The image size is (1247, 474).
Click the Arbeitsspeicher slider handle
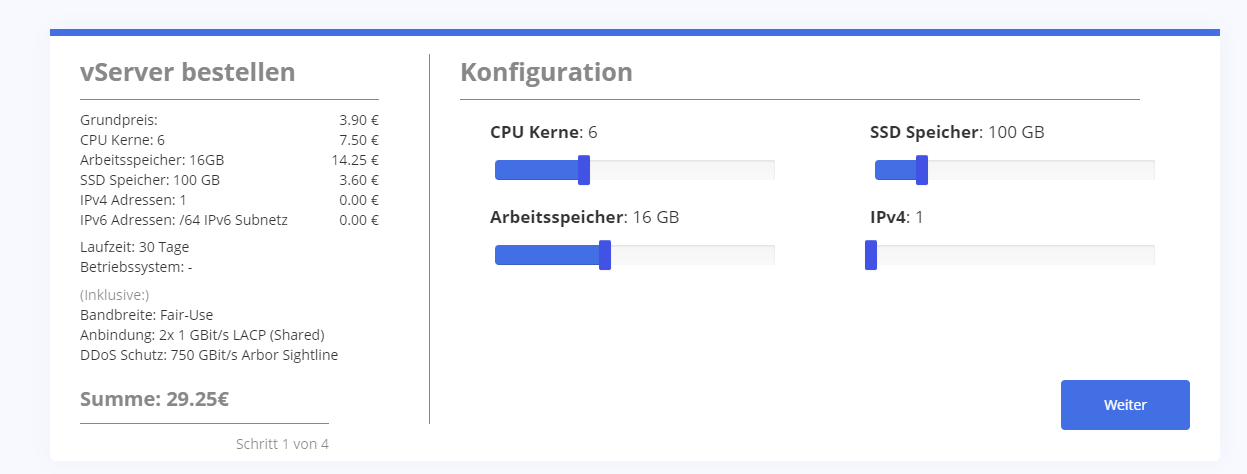(x=605, y=255)
